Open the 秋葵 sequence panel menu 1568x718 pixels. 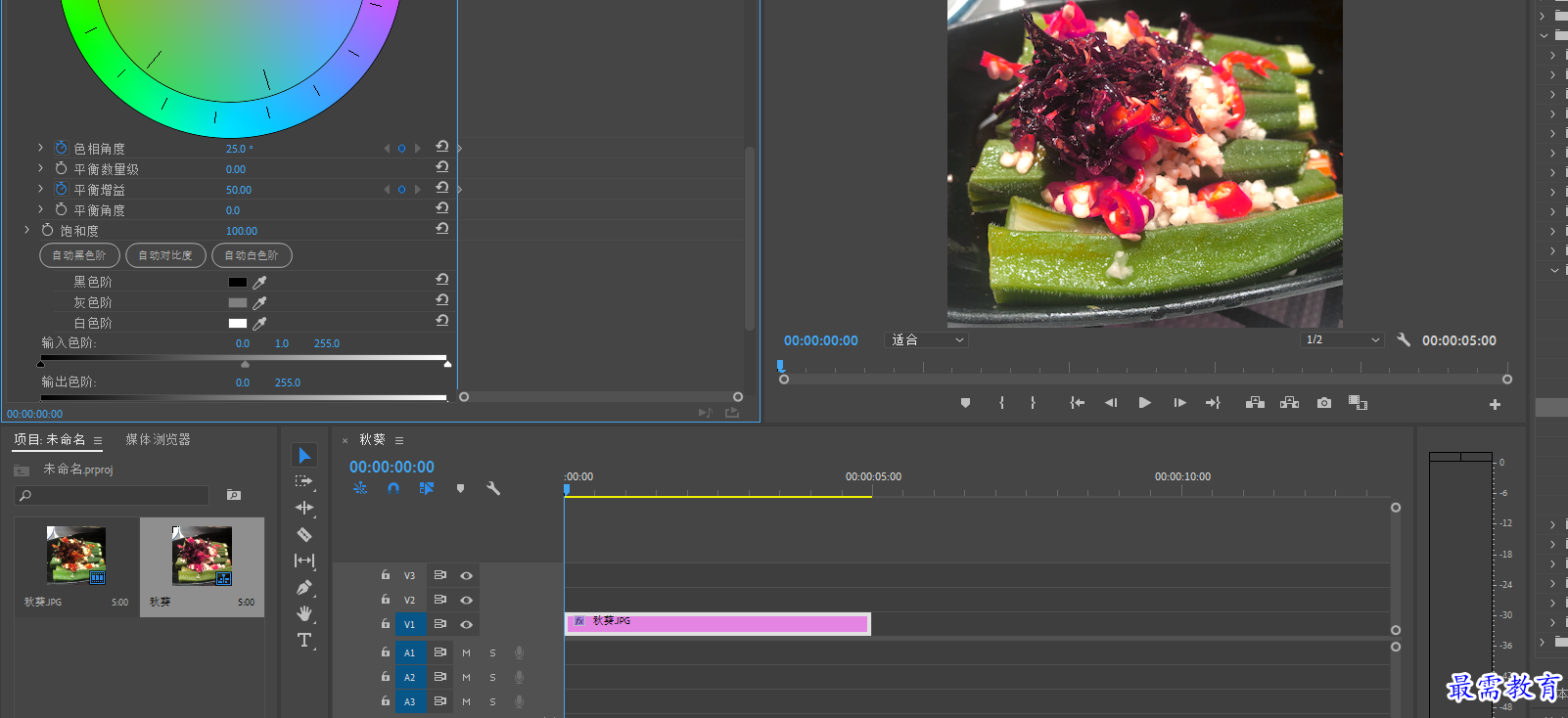pos(399,440)
